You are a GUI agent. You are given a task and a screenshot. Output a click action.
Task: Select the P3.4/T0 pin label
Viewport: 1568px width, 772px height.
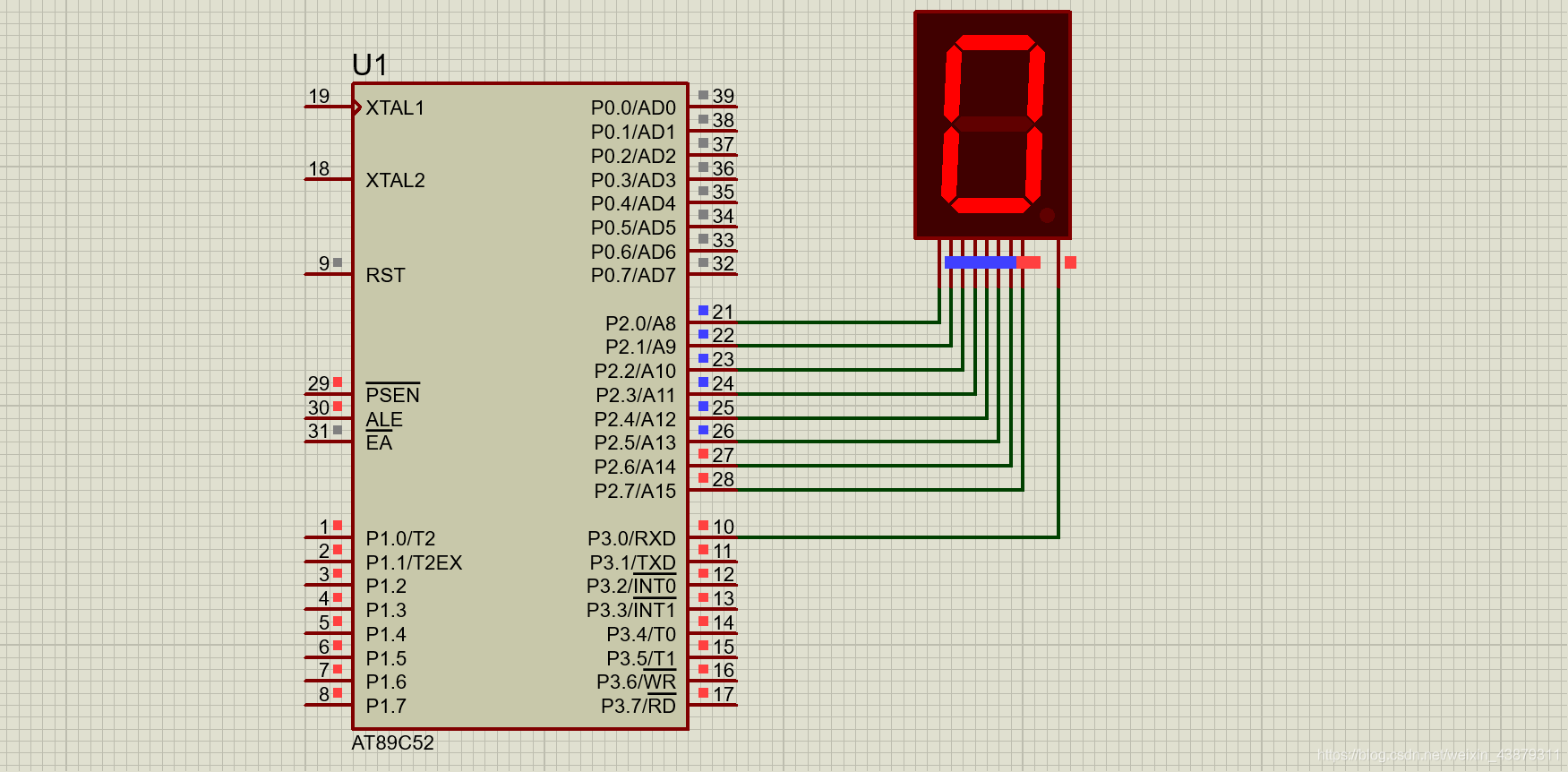click(x=641, y=634)
